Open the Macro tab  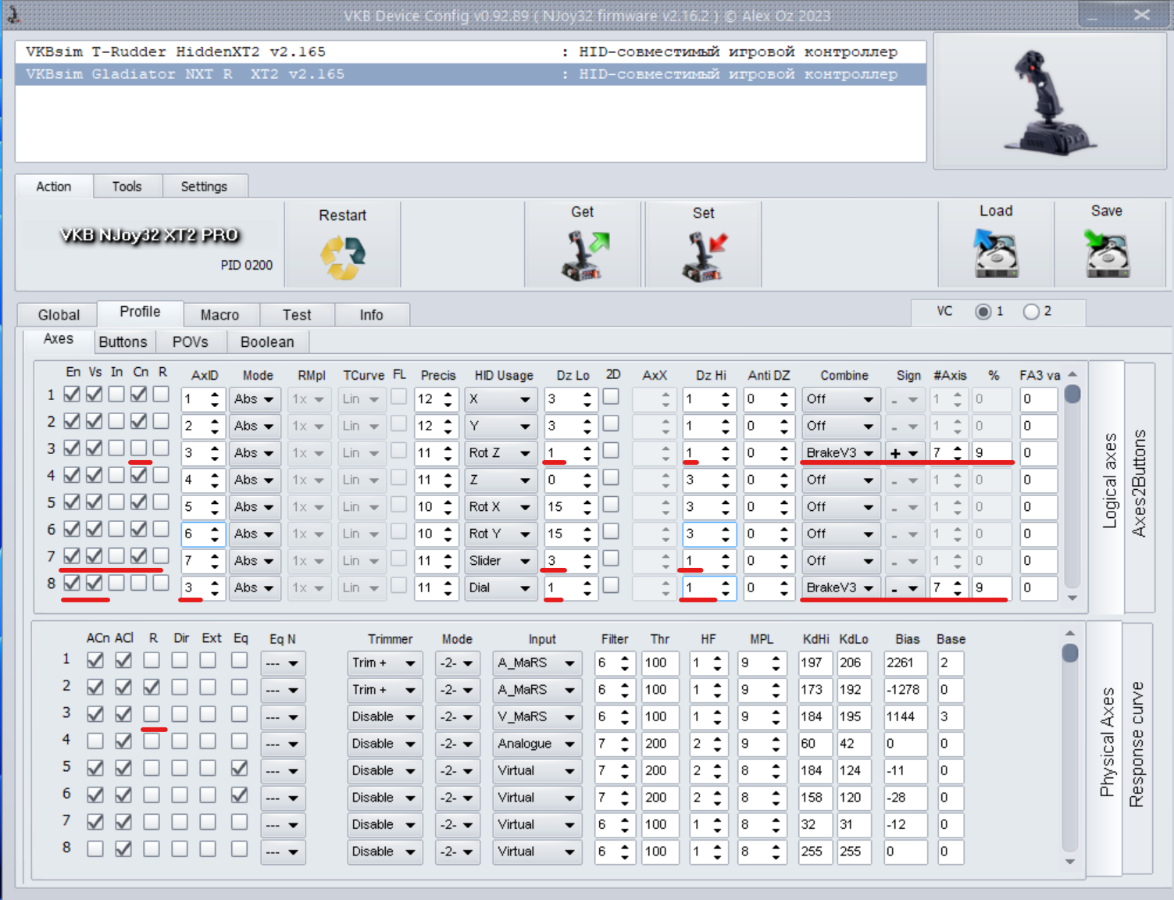(x=219, y=315)
